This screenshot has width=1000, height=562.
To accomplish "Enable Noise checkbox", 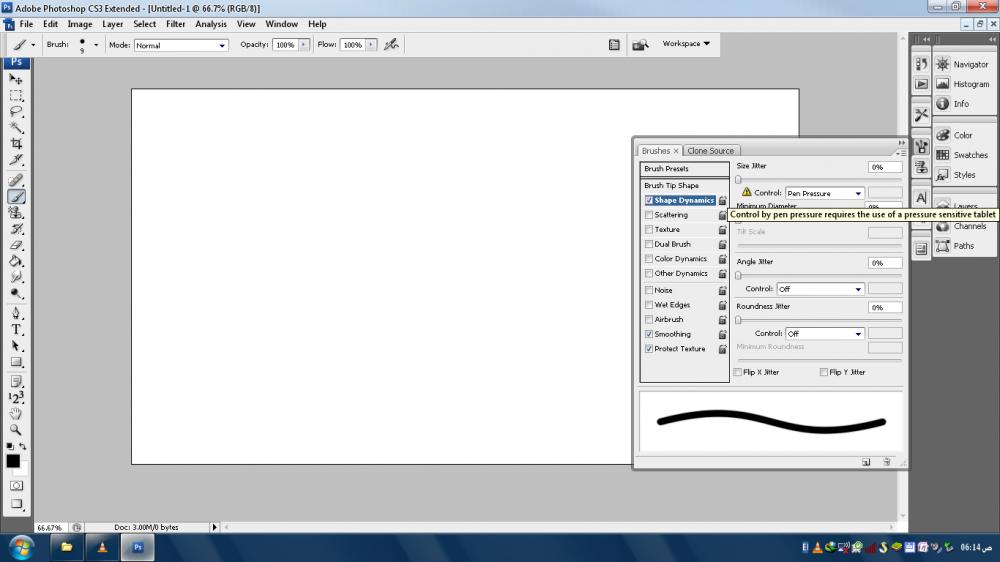I will [649, 290].
